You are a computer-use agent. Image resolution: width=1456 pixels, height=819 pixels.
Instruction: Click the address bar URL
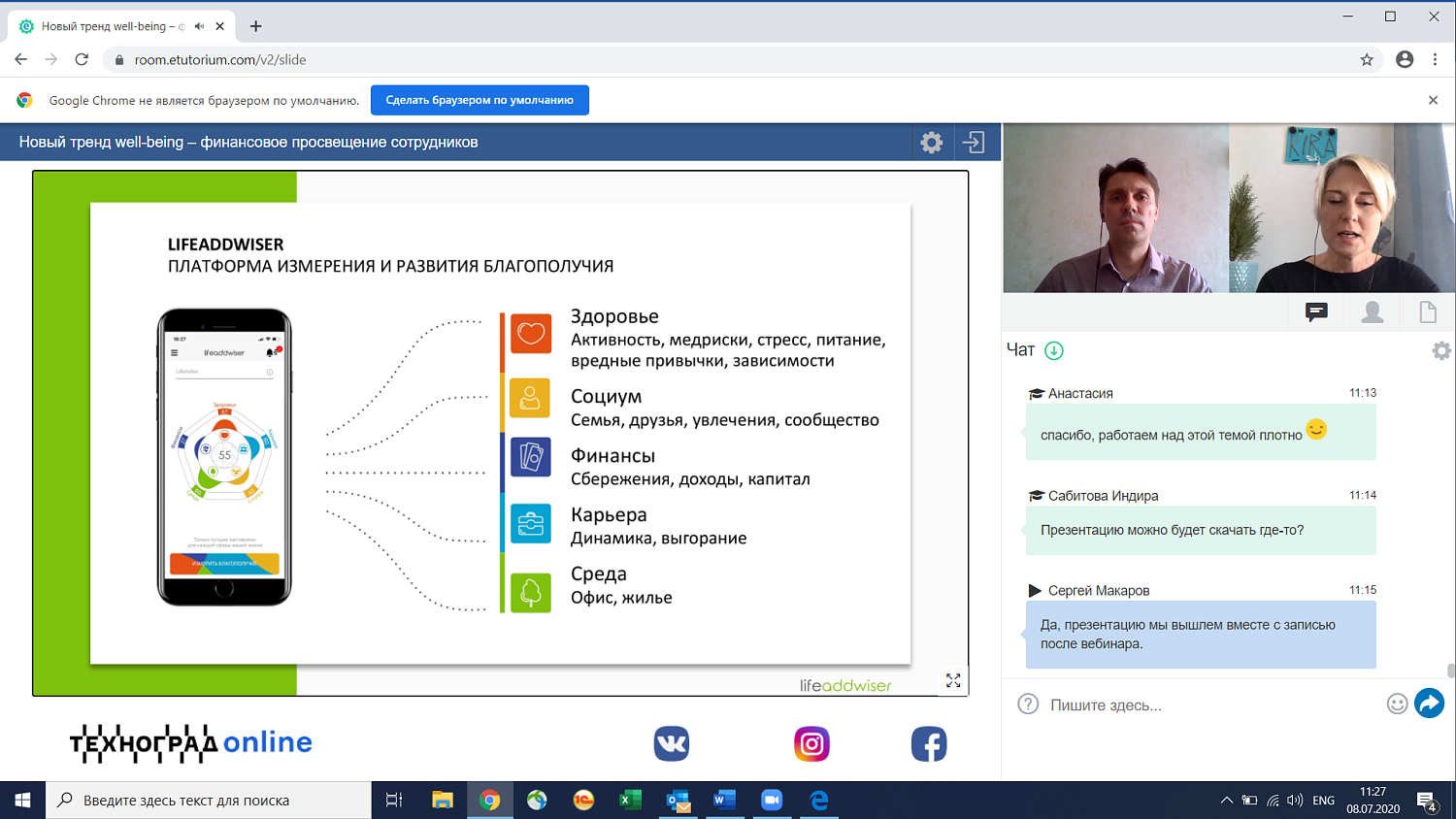coord(220,60)
